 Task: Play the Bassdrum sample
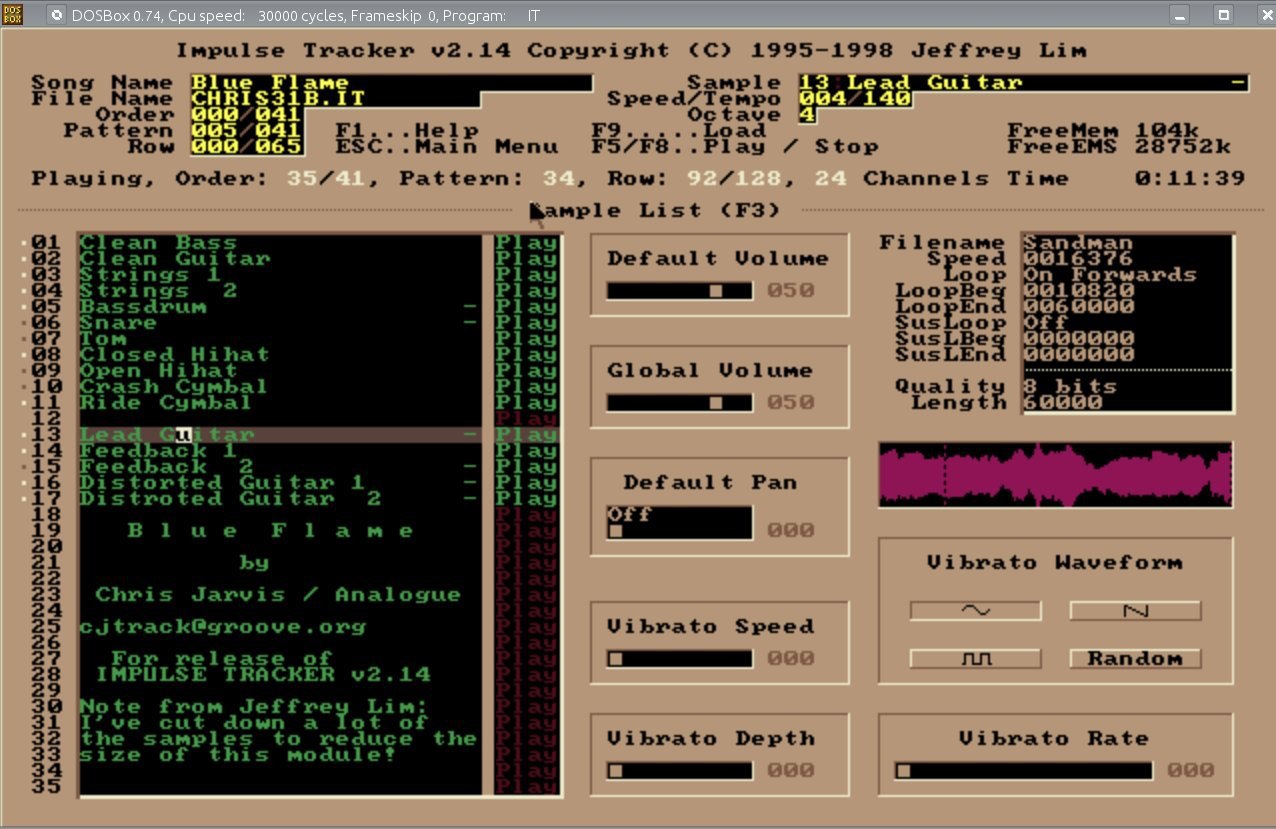tap(527, 307)
